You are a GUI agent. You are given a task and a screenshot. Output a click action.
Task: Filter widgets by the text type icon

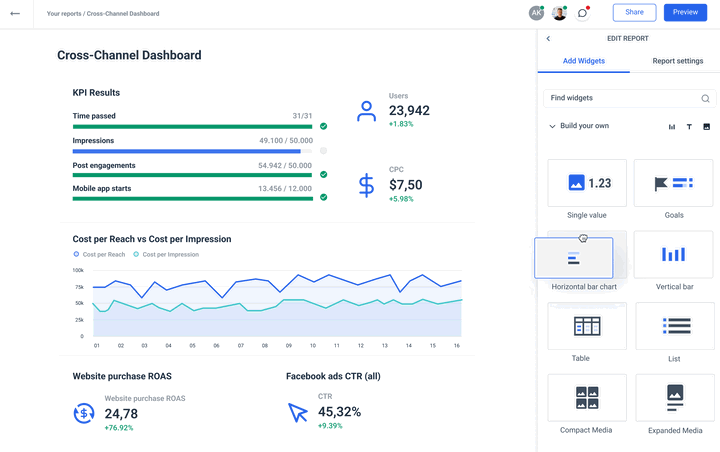click(689, 127)
